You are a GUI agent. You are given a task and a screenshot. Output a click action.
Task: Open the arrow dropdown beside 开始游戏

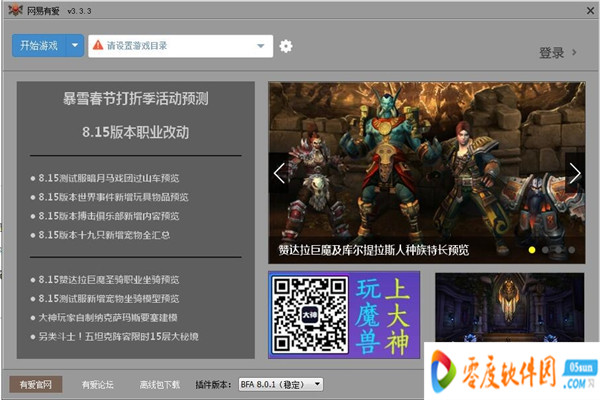click(75, 46)
